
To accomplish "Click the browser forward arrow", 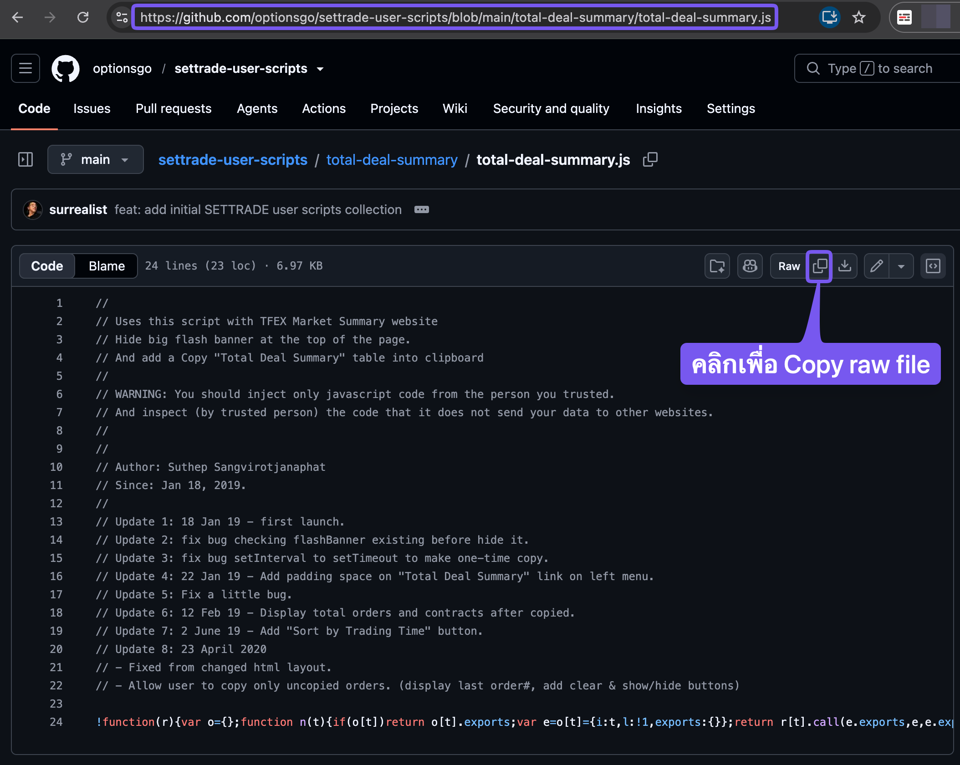I will pos(50,17).
